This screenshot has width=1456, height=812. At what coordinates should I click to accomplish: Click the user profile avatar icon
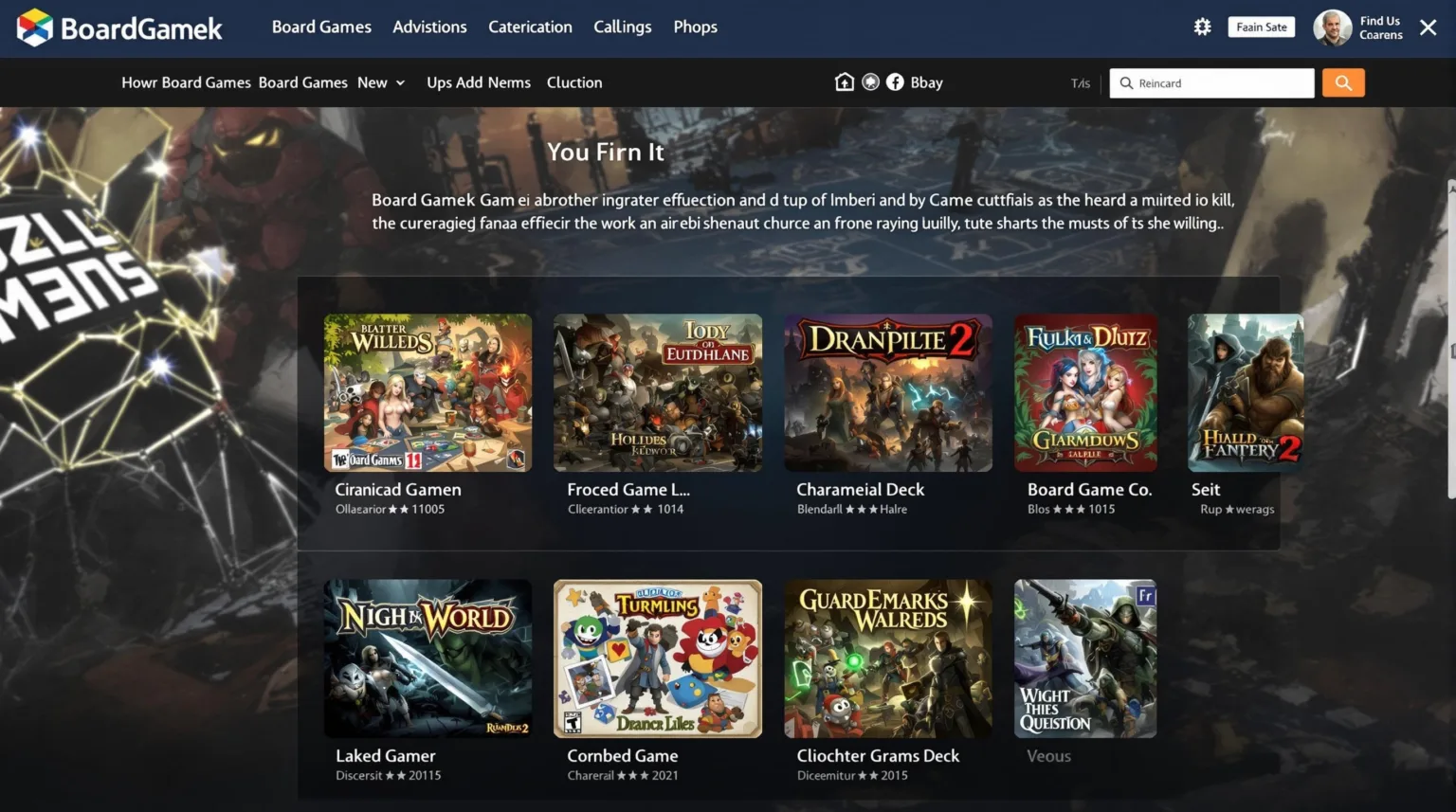(1332, 27)
